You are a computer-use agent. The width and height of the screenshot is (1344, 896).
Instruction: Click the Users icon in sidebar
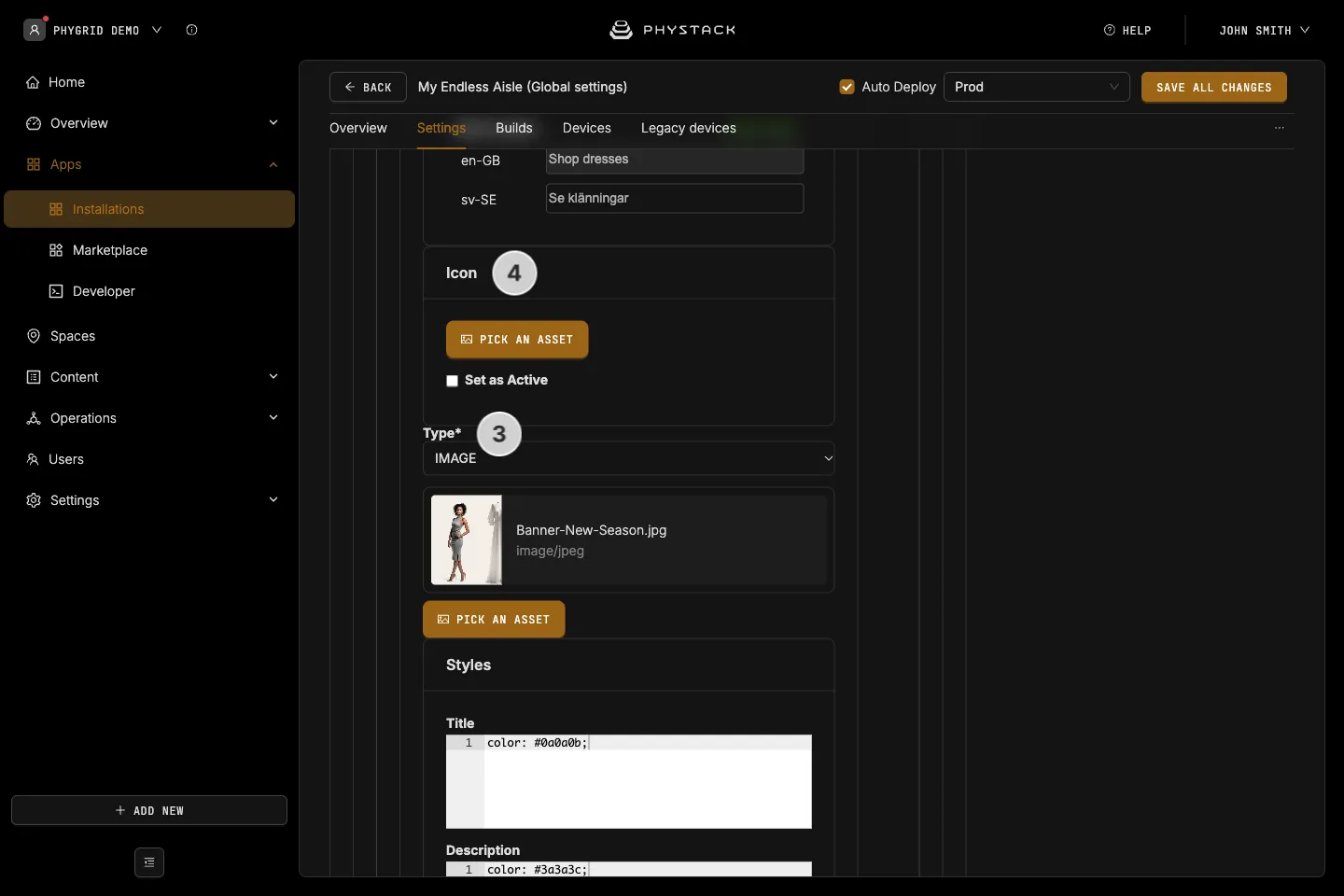tap(33, 459)
